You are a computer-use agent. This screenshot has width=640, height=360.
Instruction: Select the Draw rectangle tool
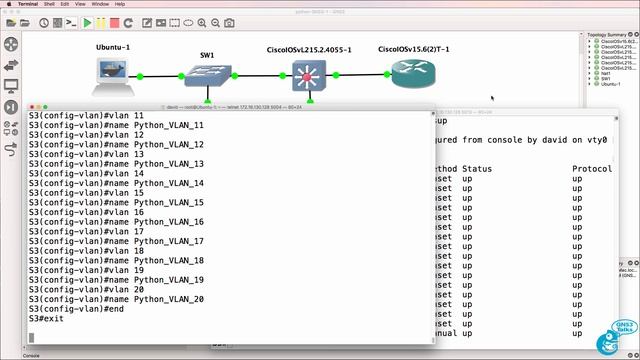175,23
